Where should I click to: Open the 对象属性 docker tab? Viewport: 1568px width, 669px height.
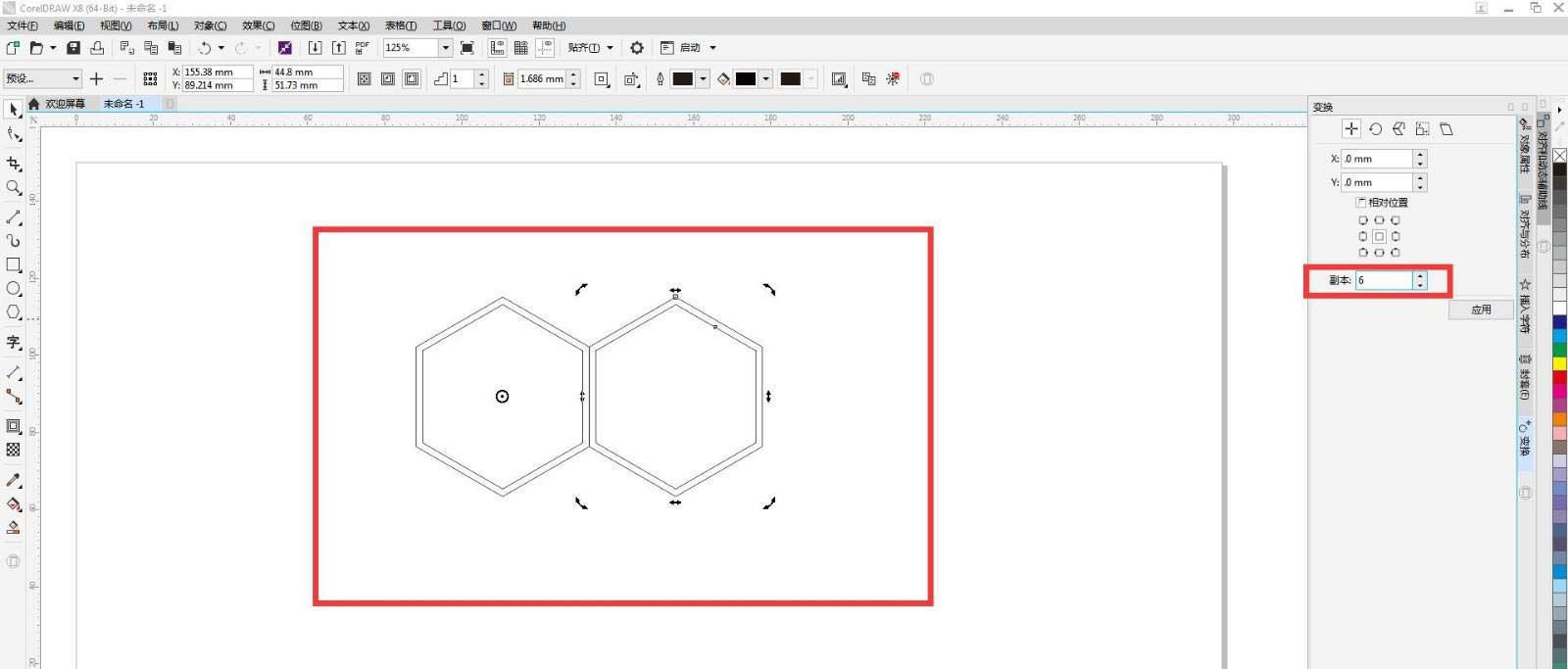coord(1524,145)
